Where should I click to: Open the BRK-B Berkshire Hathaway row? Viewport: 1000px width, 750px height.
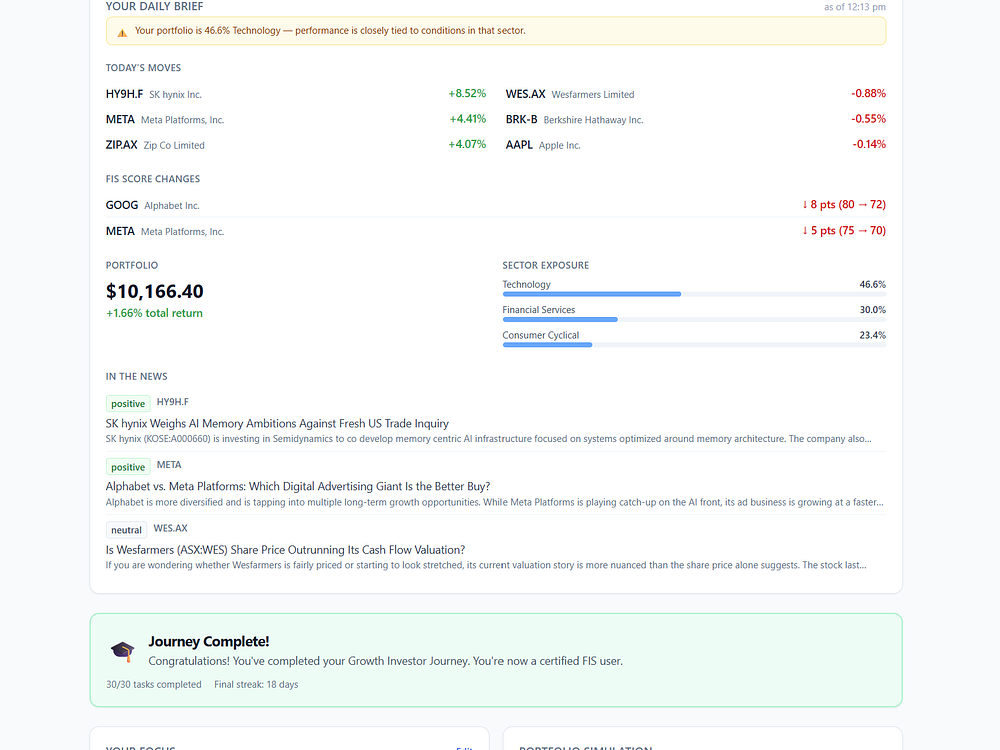[696, 119]
